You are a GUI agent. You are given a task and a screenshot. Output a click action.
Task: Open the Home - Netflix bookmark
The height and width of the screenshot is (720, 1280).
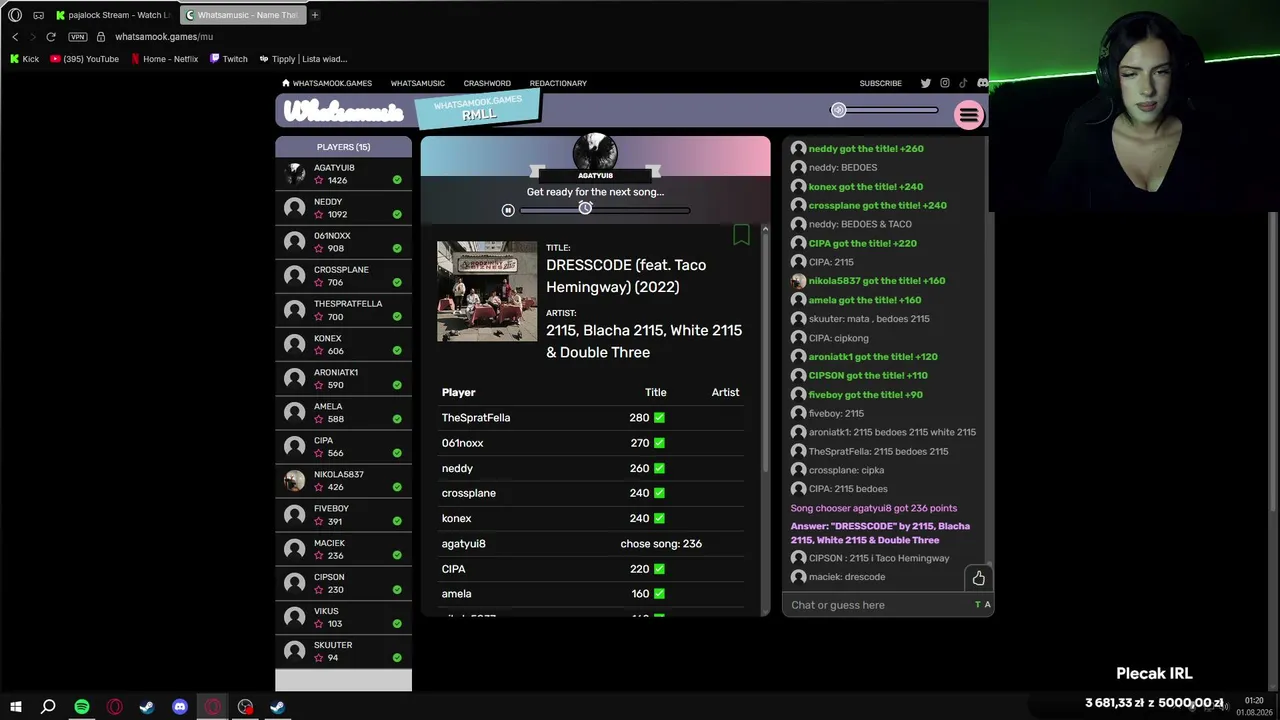(x=164, y=59)
